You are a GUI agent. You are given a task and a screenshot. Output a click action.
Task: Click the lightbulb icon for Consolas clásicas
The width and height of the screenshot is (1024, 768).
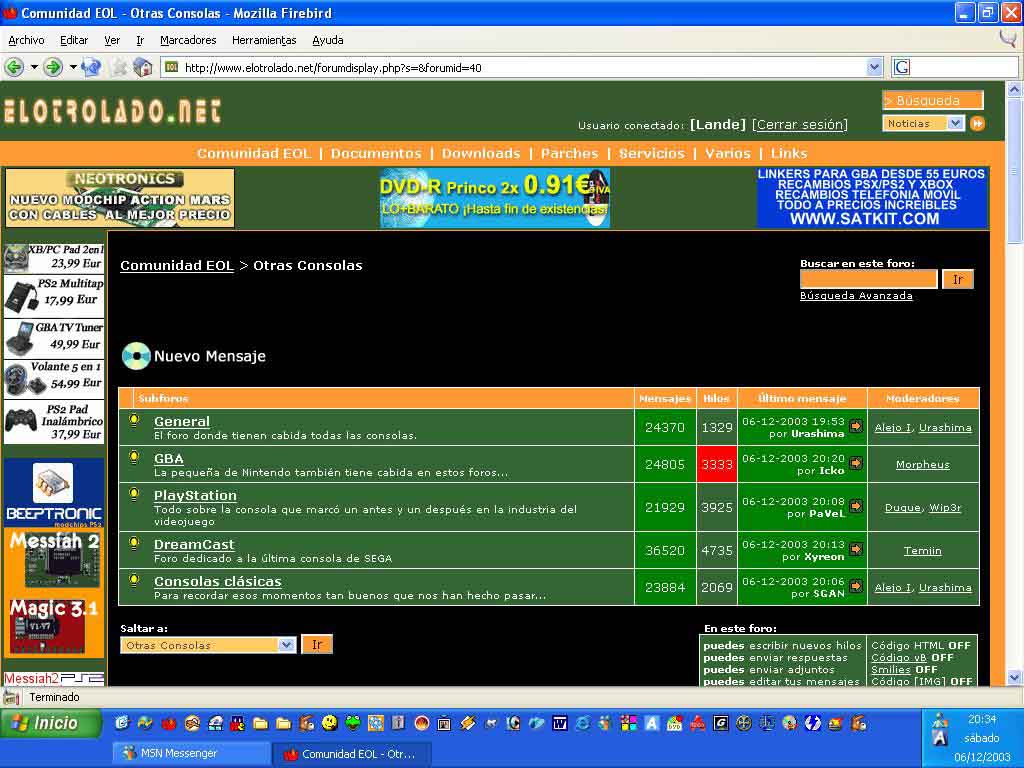point(134,580)
